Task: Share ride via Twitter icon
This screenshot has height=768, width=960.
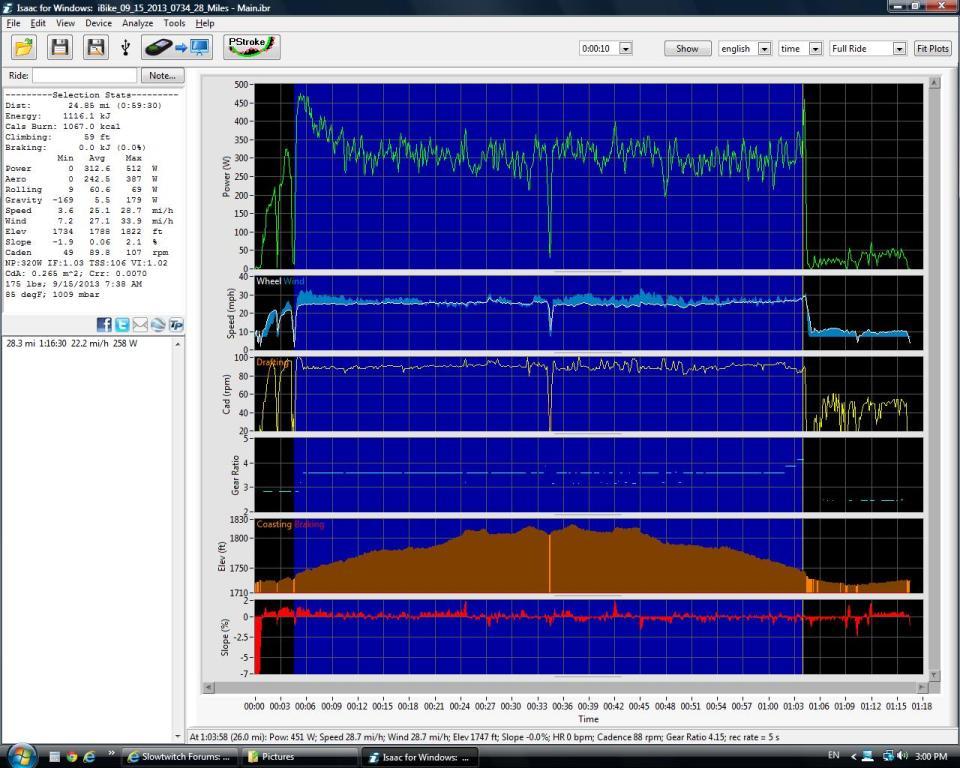Action: tap(122, 324)
